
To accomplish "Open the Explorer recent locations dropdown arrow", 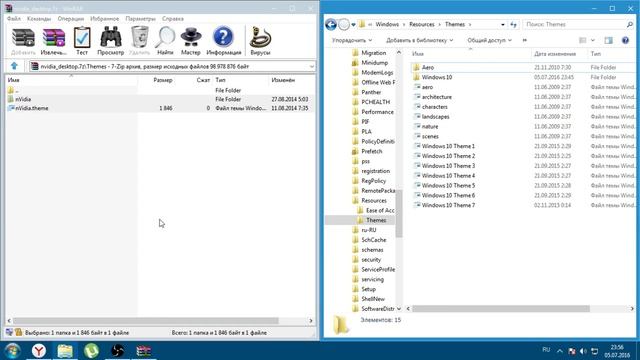I will pos(353,24).
